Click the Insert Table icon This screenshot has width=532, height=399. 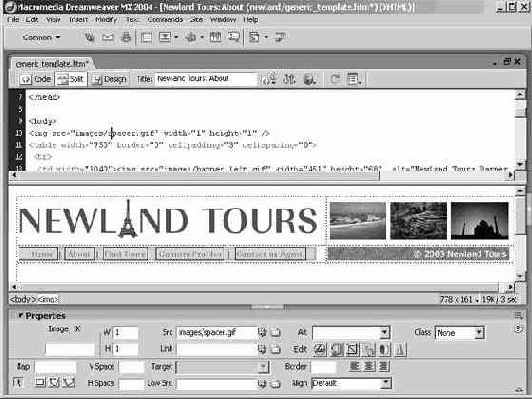[146, 37]
